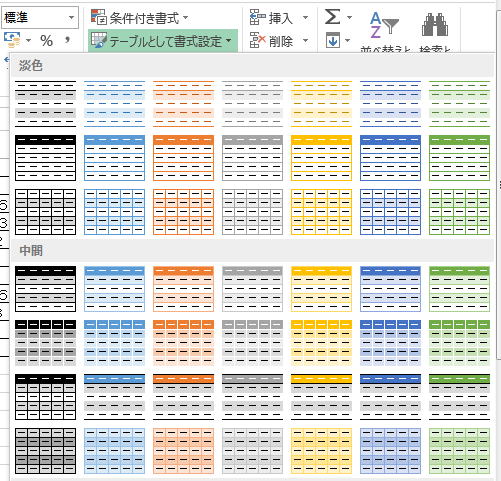501x481 pixels.
Task: Click the accounting number format currency icon
Action: 12,40
